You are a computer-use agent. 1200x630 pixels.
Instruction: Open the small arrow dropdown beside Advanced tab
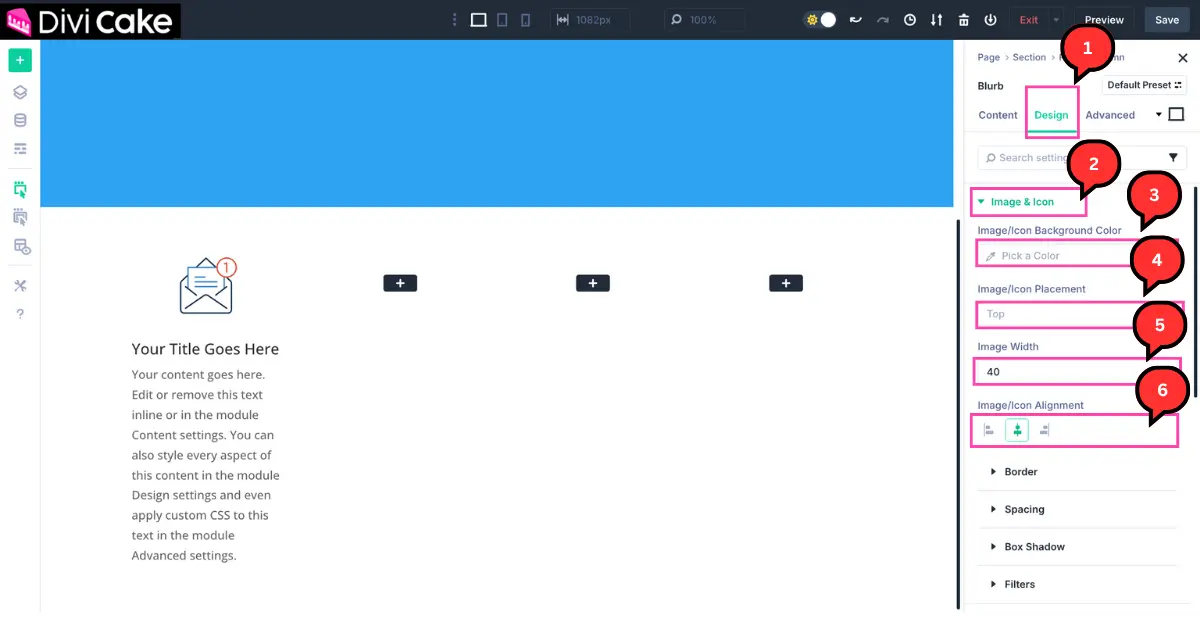click(1159, 114)
